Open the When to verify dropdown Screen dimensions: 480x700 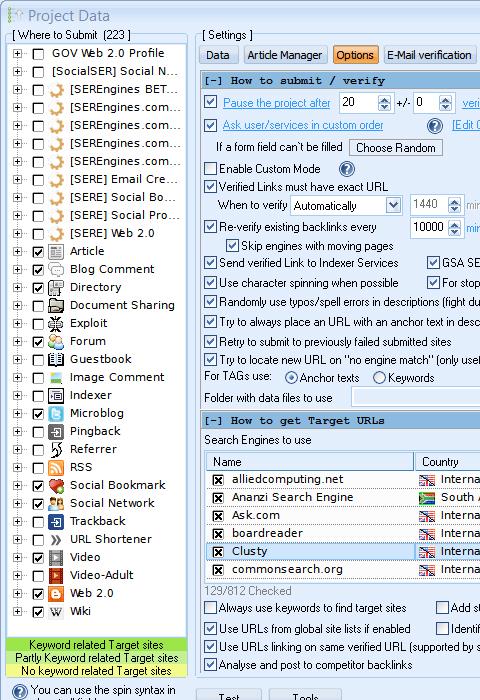[x=393, y=205]
